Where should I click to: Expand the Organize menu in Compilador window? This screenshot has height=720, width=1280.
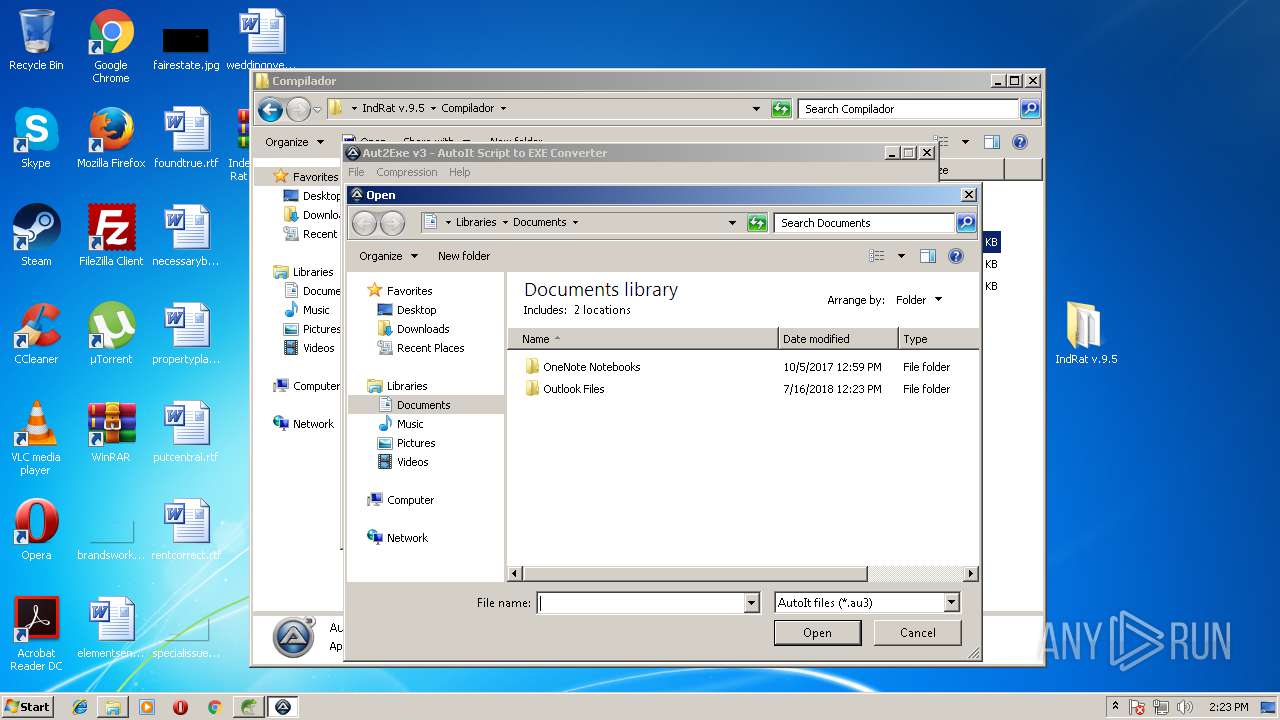pos(294,142)
